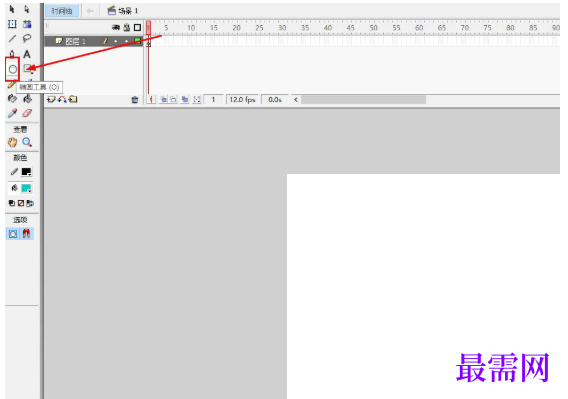Click the scene name 场景 1
Screen dimensions: 568x399
click(x=128, y=11)
